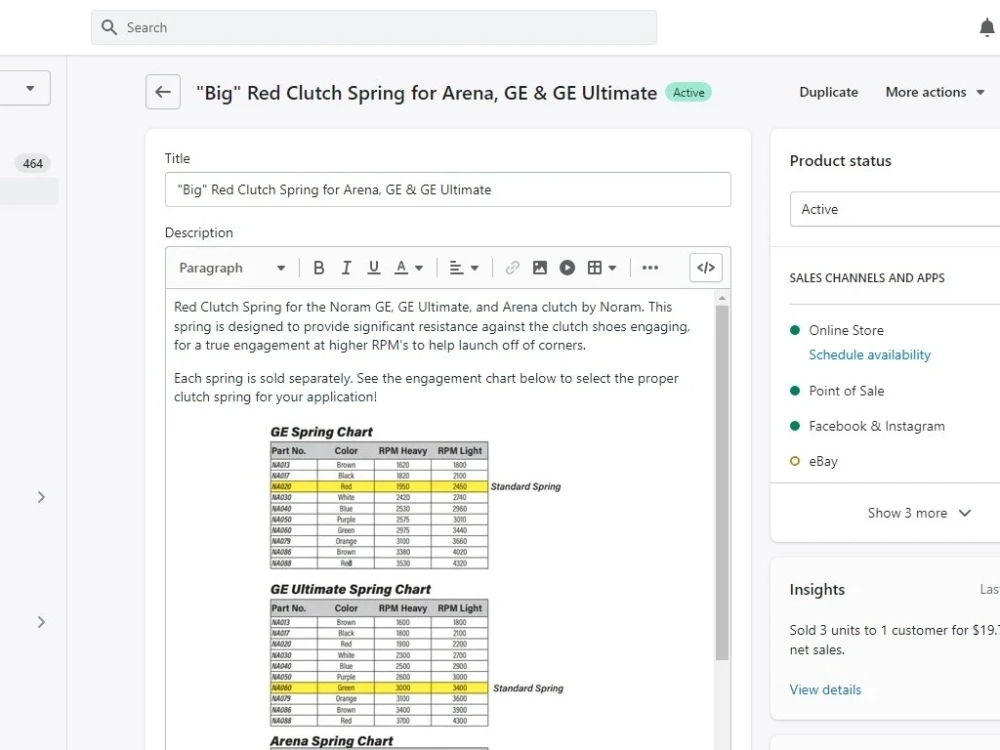This screenshot has width=1000, height=750.
Task: Expand Show 3 more channels
Action: (x=919, y=513)
